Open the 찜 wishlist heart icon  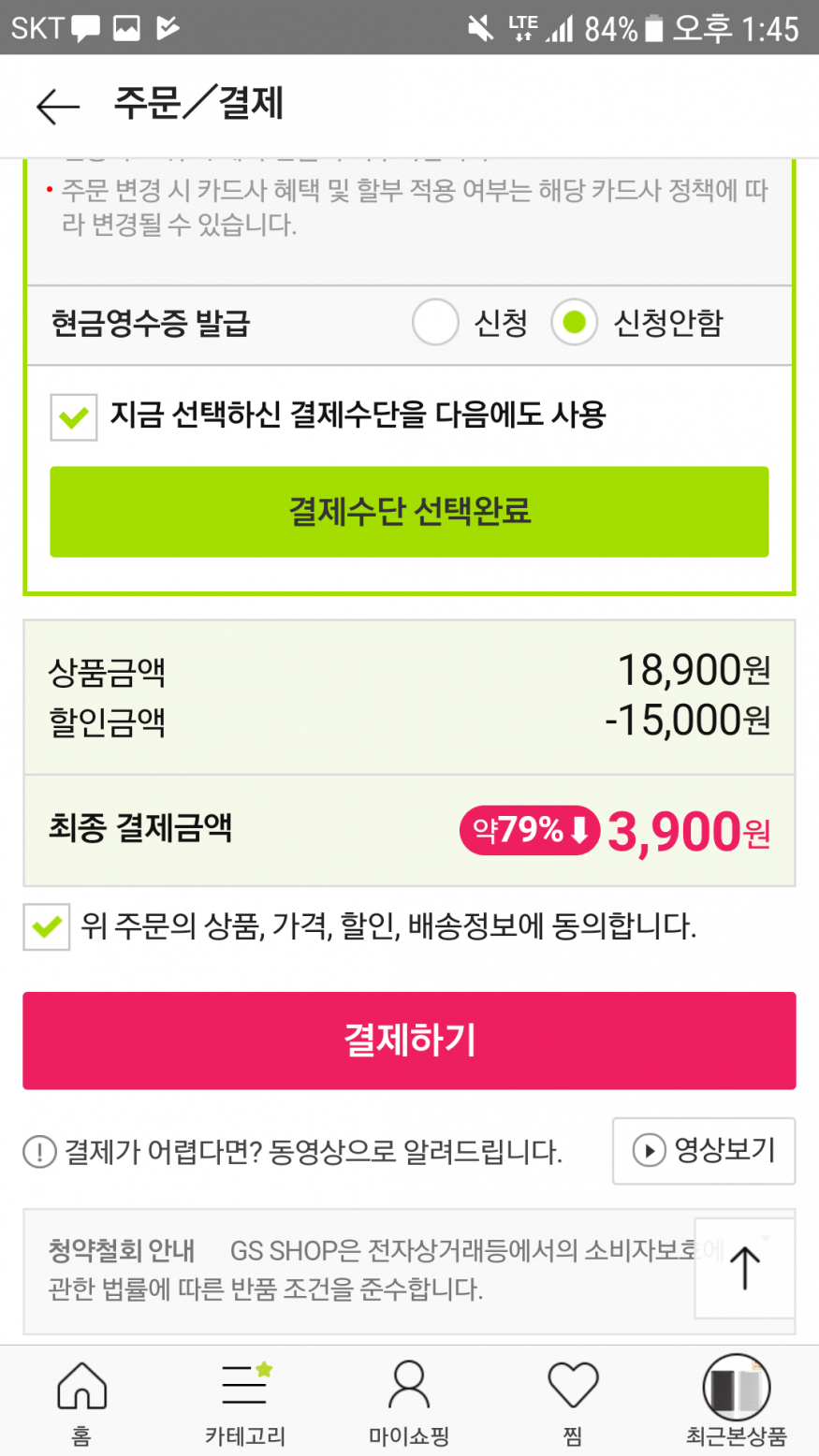(x=573, y=1385)
